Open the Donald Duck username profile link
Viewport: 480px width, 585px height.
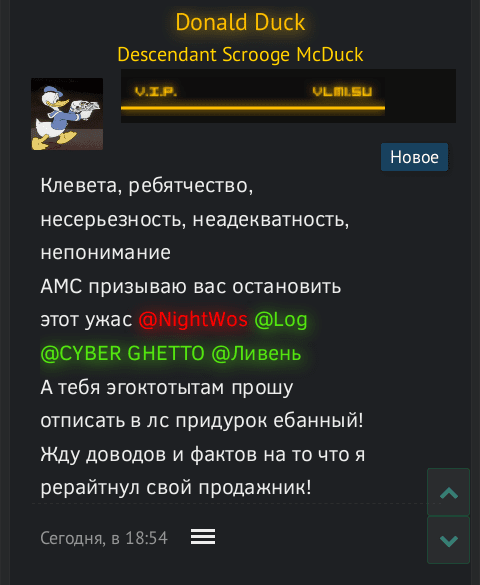[240, 22]
